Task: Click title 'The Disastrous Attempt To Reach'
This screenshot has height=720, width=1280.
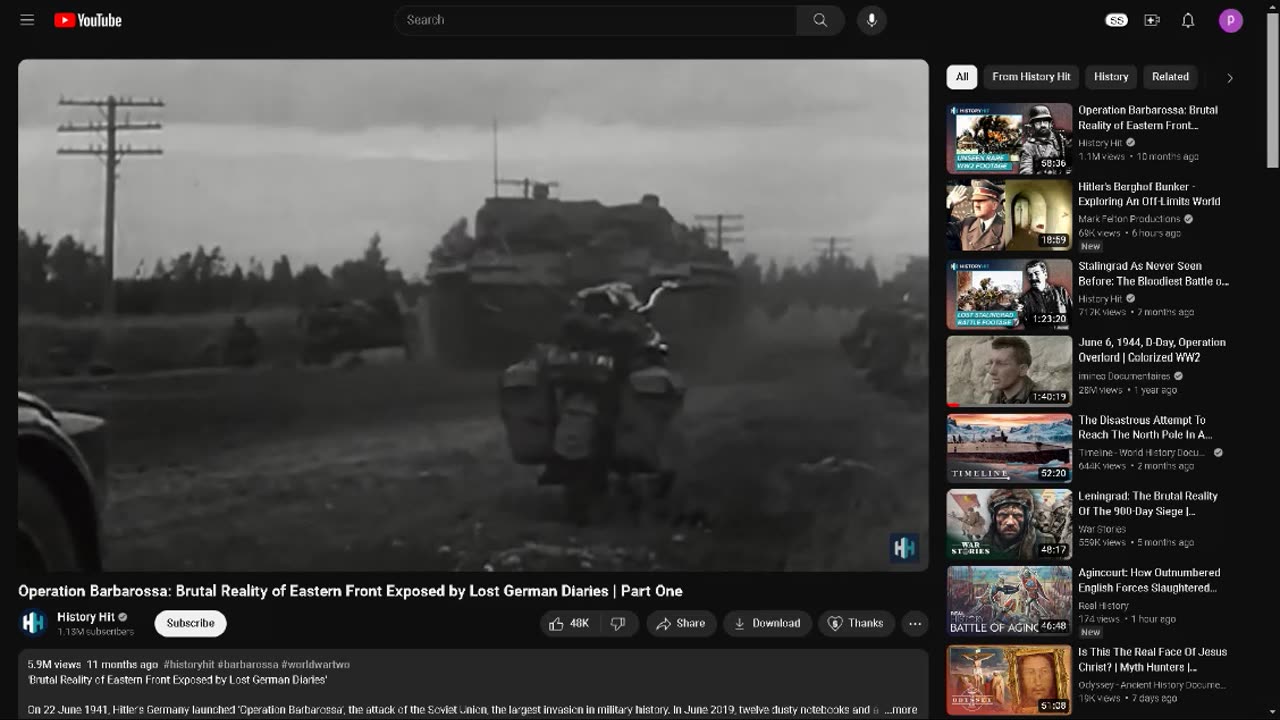Action: [1145, 427]
